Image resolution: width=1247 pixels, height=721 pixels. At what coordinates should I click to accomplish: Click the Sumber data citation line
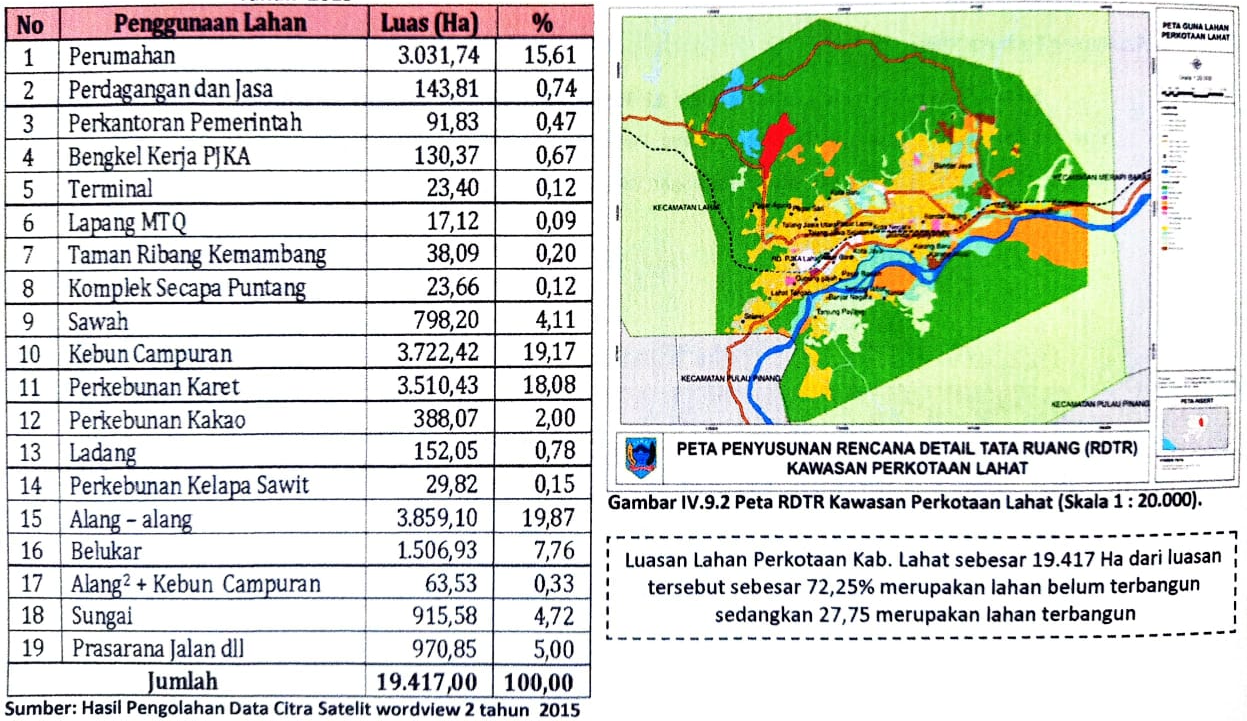tap(292, 709)
